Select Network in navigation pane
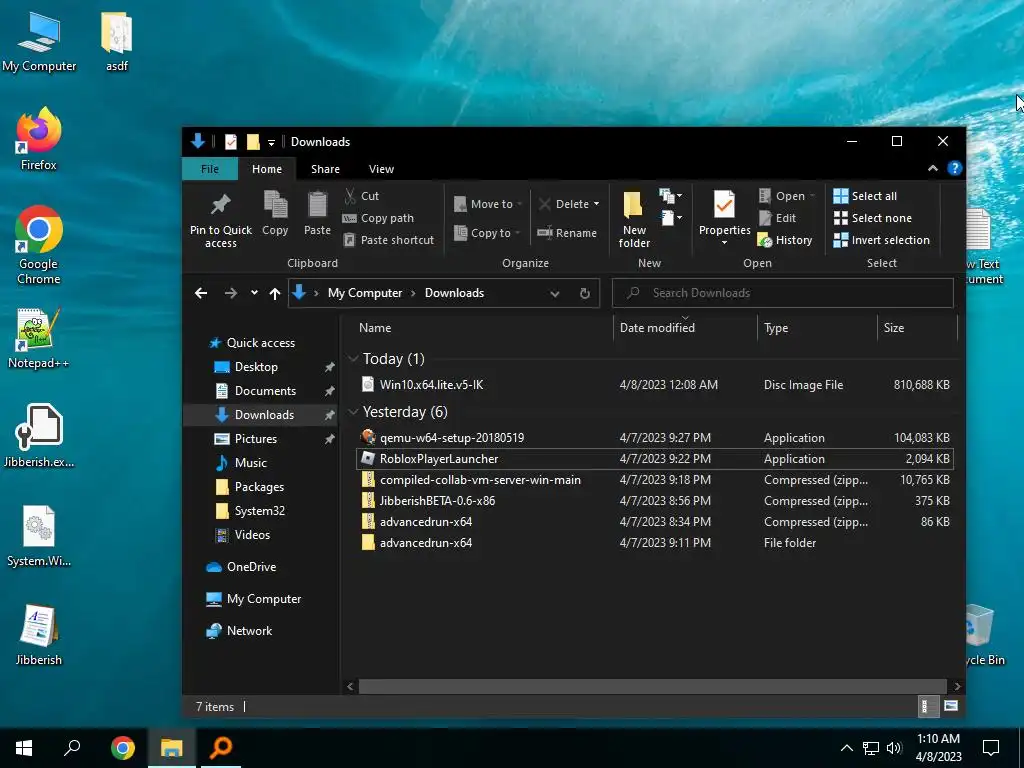 249,631
